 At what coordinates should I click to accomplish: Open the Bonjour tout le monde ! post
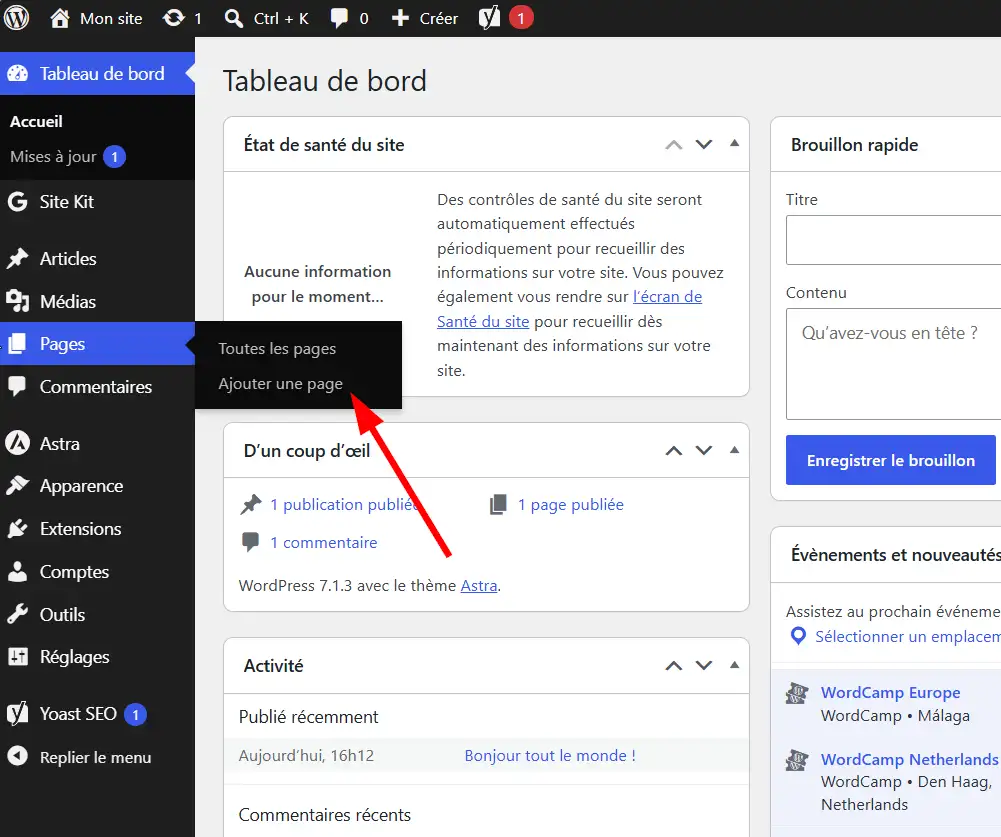(550, 755)
